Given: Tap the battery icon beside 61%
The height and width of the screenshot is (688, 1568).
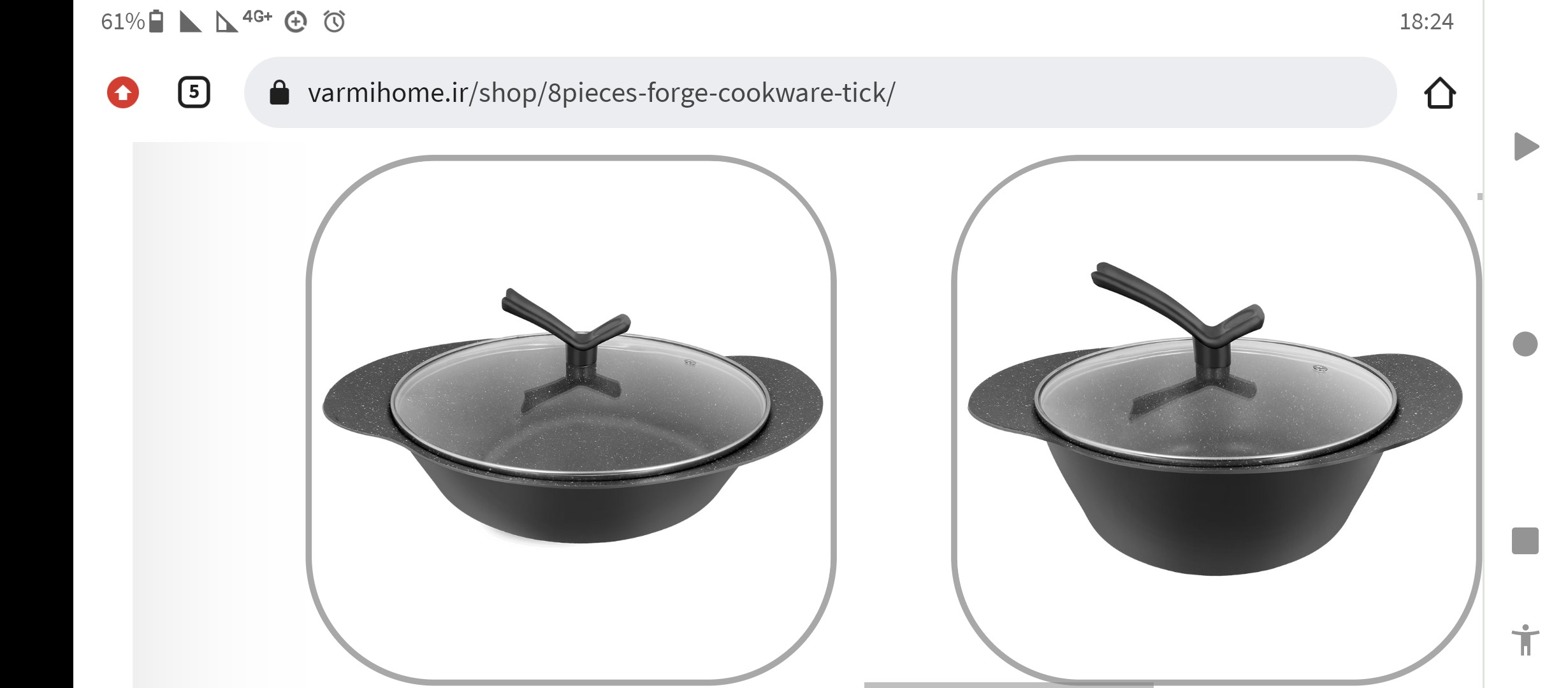Looking at the screenshot, I should pyautogui.click(x=156, y=22).
